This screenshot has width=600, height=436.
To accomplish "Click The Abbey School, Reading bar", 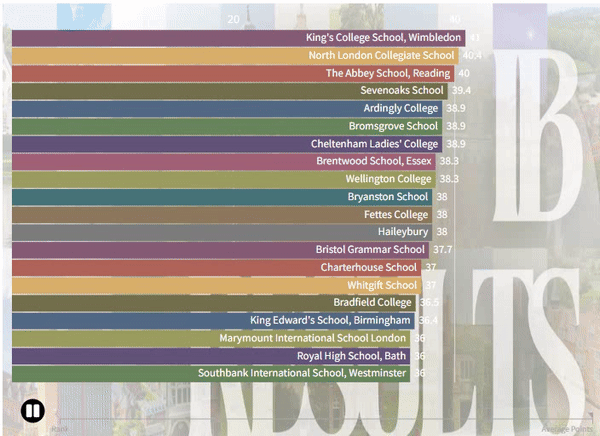I will pos(233,73).
